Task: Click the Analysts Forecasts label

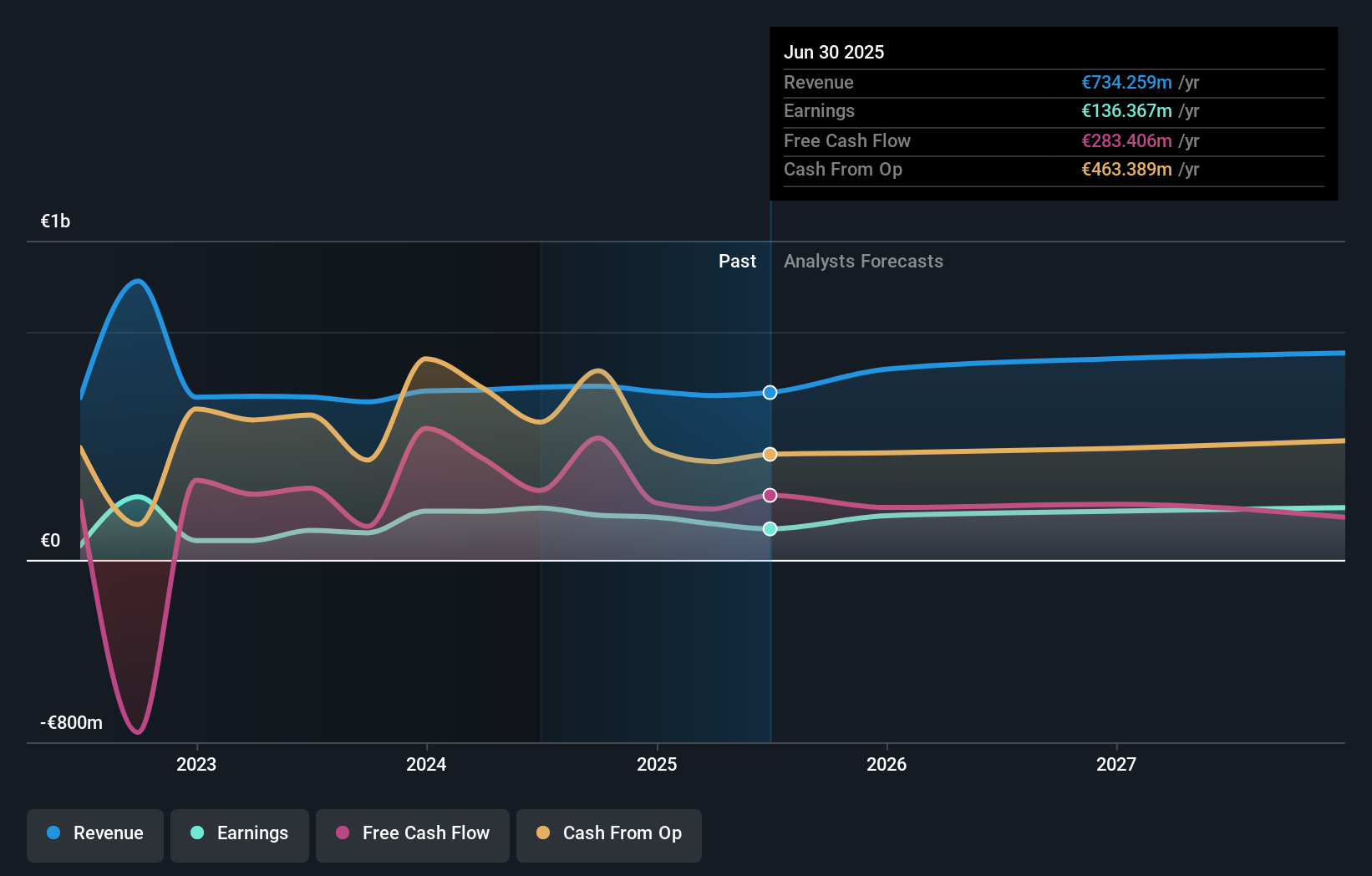Action: 863,261
